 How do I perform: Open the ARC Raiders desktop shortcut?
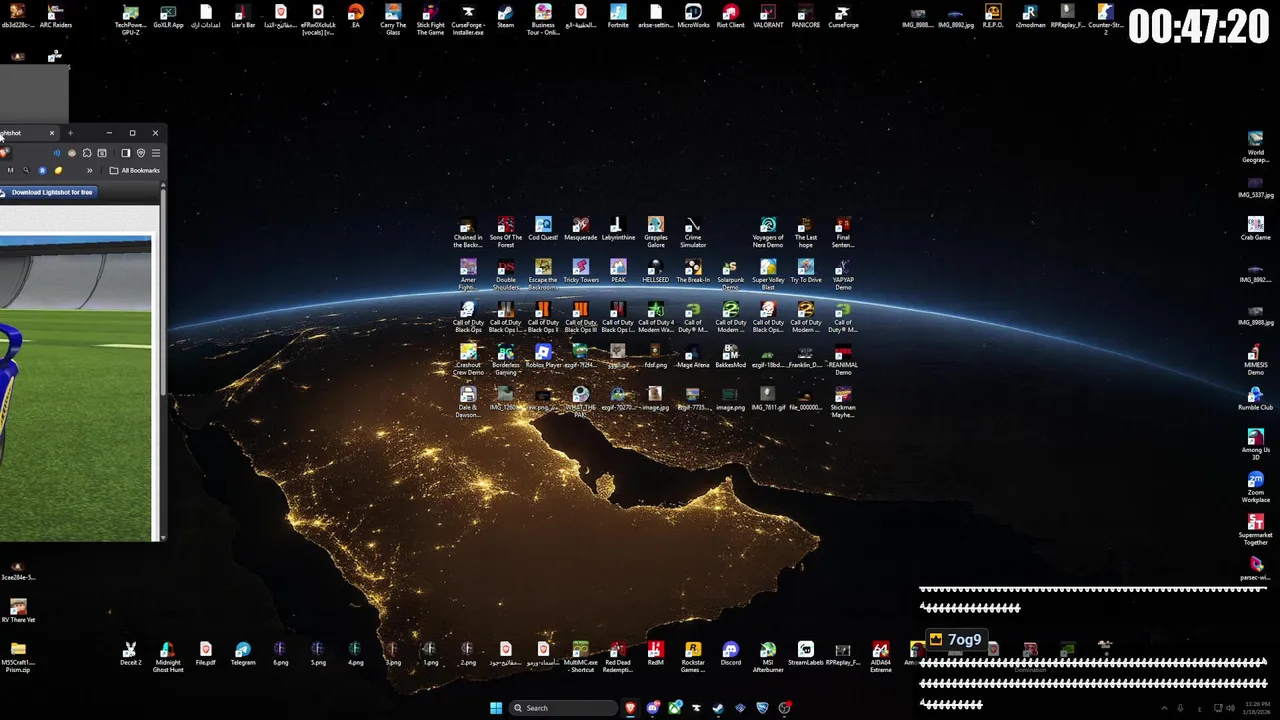tap(56, 16)
